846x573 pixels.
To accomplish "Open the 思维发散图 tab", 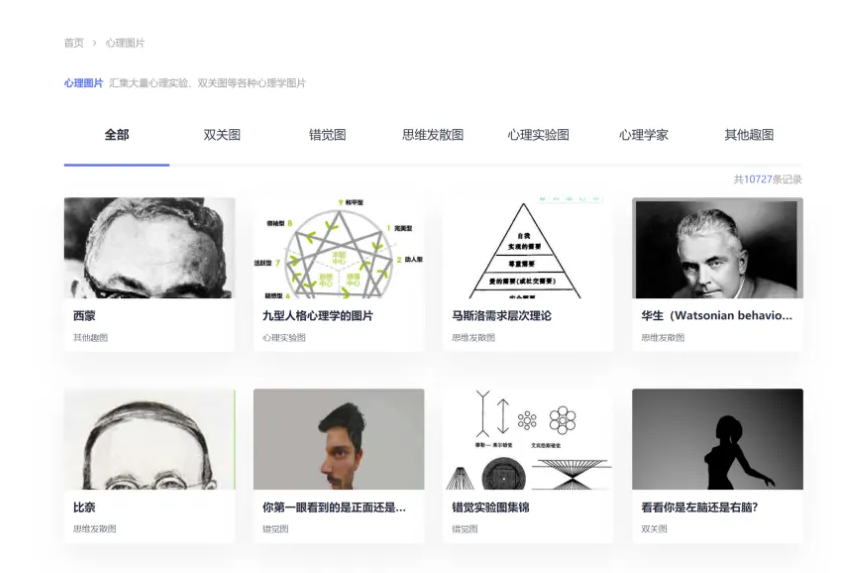I will click(x=433, y=135).
